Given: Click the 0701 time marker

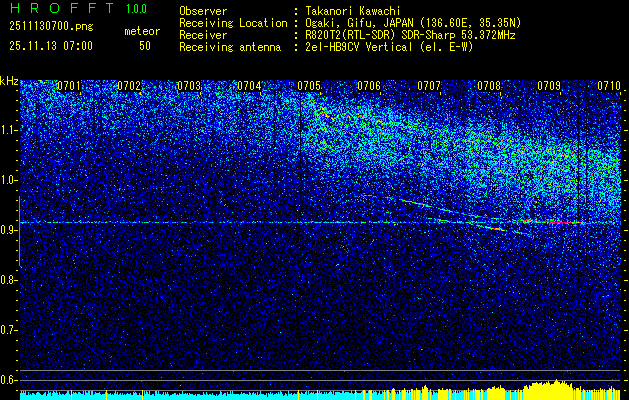Looking at the screenshot, I should click(x=69, y=86).
